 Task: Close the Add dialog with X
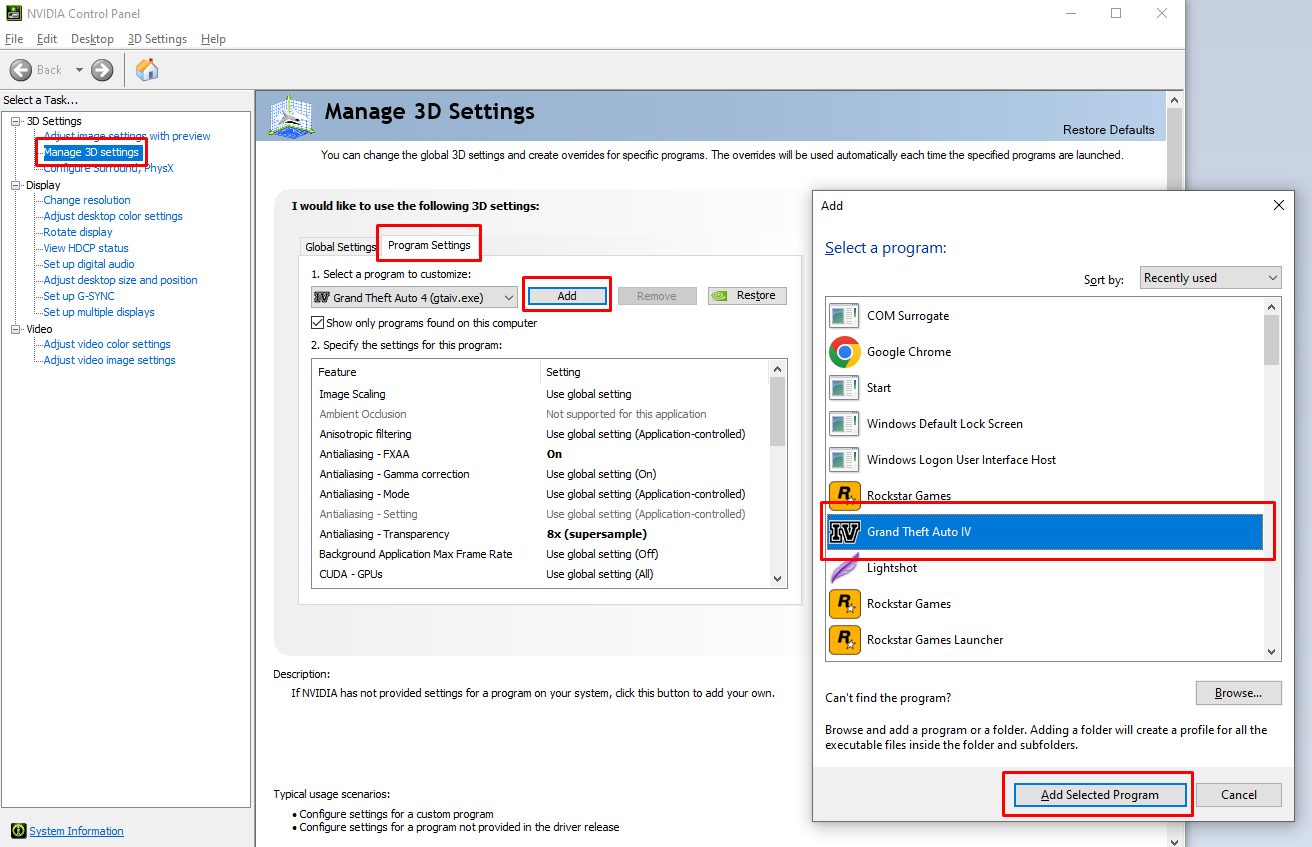coord(1278,205)
